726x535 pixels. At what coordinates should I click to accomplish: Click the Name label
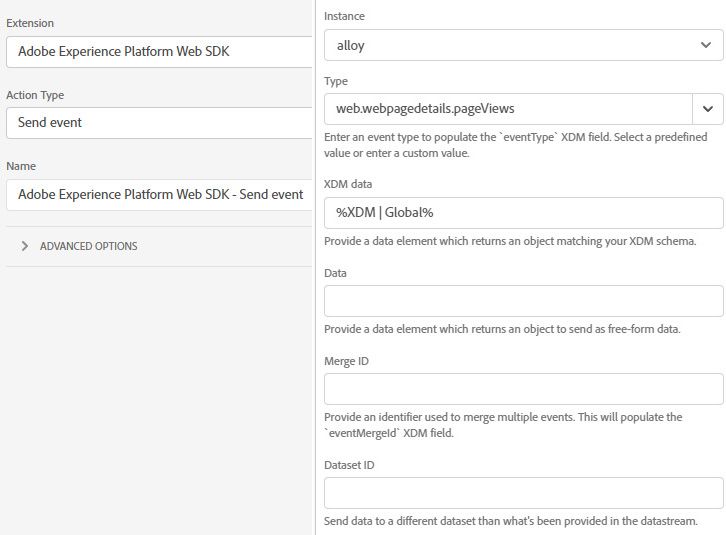coord(21,166)
